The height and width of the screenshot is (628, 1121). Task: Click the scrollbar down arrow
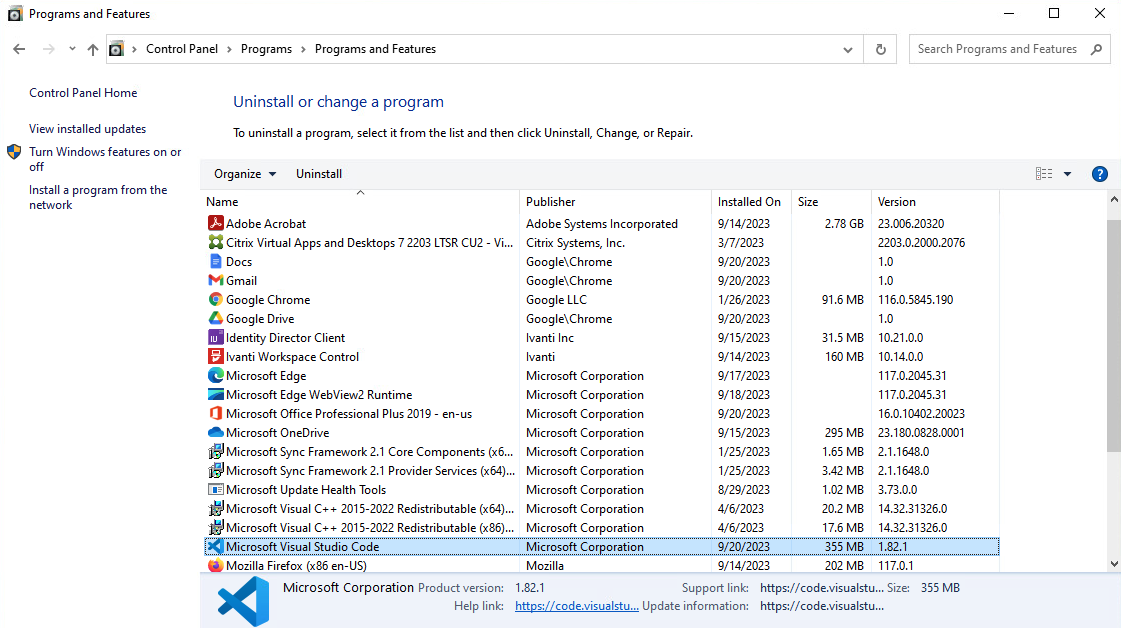(x=1114, y=564)
